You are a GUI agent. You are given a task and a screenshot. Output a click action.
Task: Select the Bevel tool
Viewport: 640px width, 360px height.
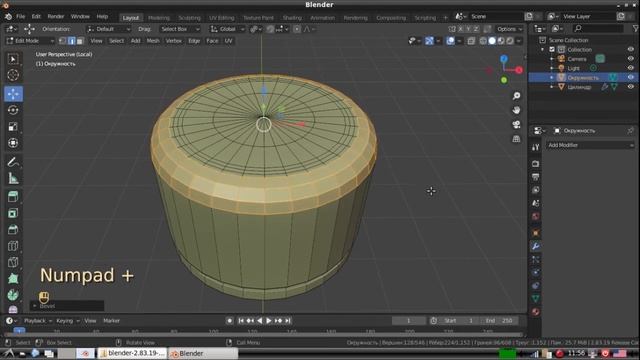pos(13,229)
